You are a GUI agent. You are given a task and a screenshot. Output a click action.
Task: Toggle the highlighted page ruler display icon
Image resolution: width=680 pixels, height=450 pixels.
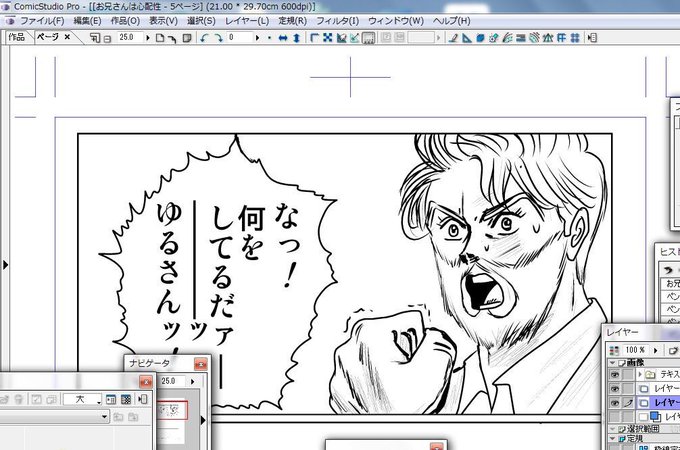[x=368, y=38]
